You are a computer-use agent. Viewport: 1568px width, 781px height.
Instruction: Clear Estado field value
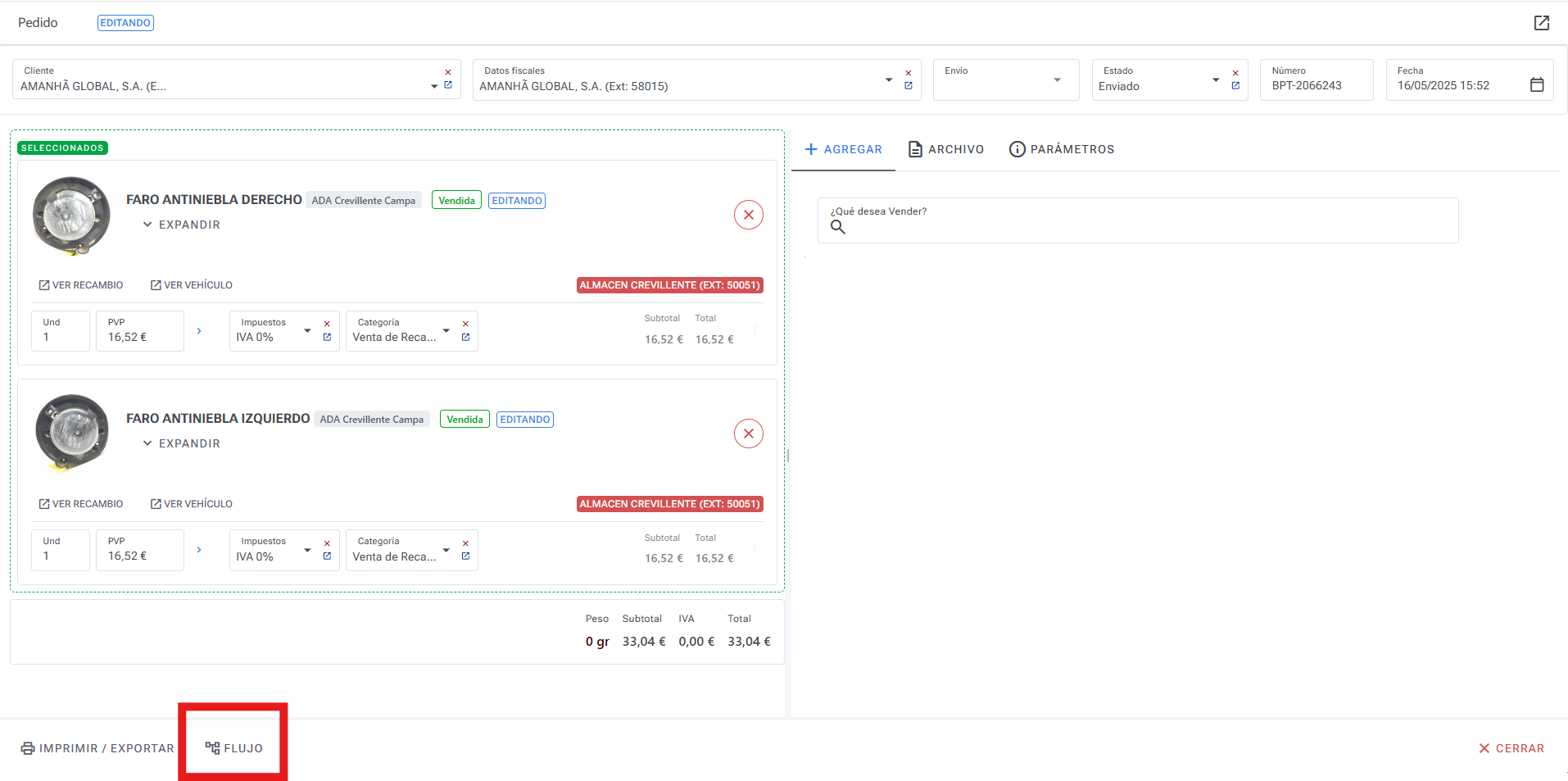coord(1235,73)
